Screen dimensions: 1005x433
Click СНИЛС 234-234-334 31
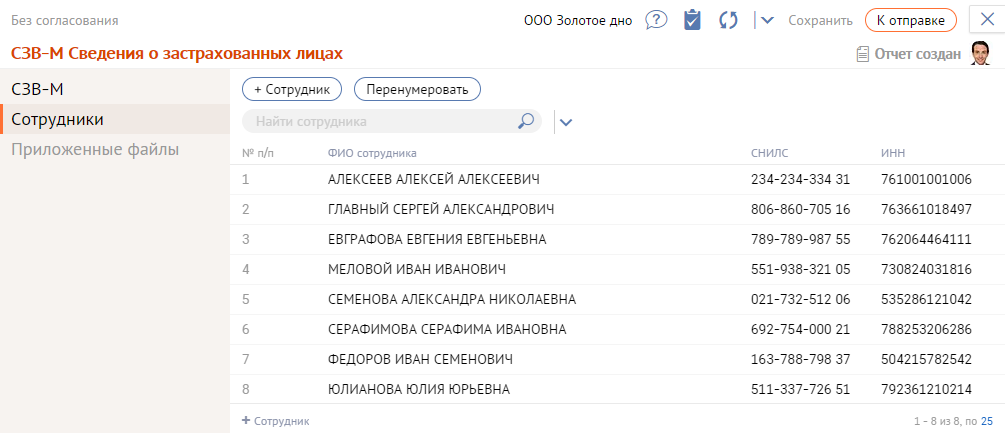point(801,179)
